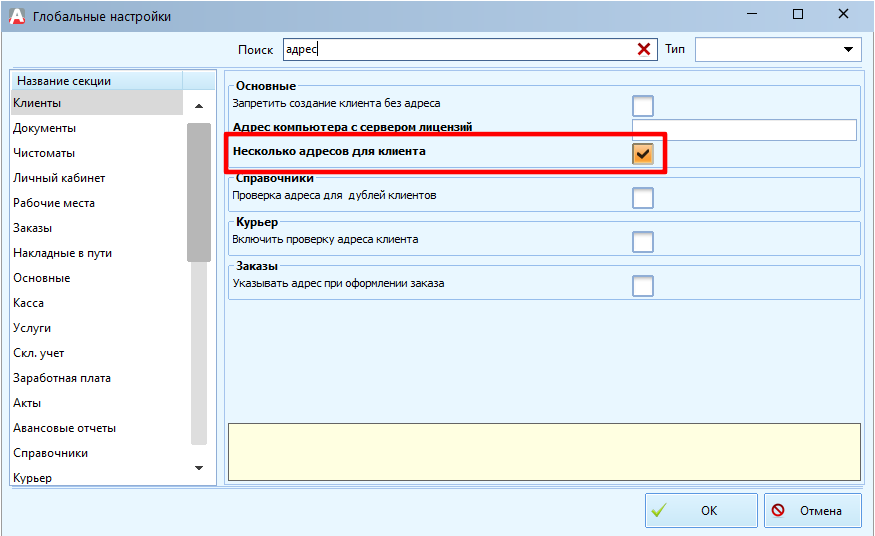Viewport: 875px width, 536px height.
Task: Uncheck 'Несколько адресов для клиента' checkbox
Action: click(x=642, y=153)
